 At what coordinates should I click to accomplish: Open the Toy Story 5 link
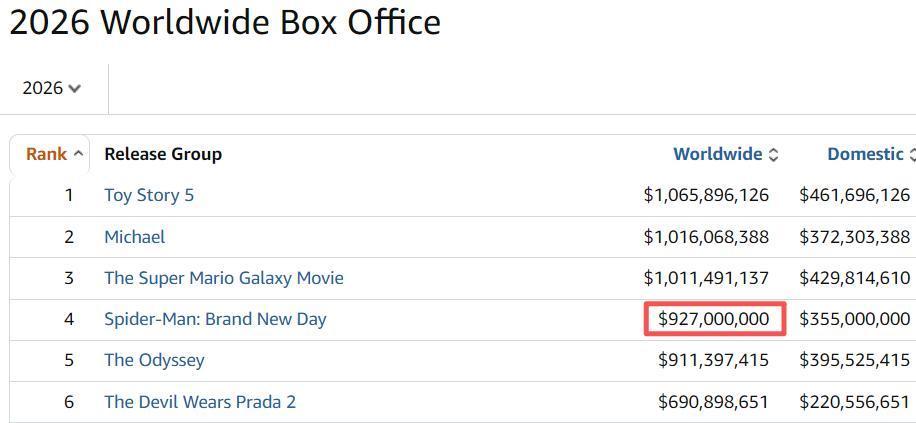click(x=149, y=195)
